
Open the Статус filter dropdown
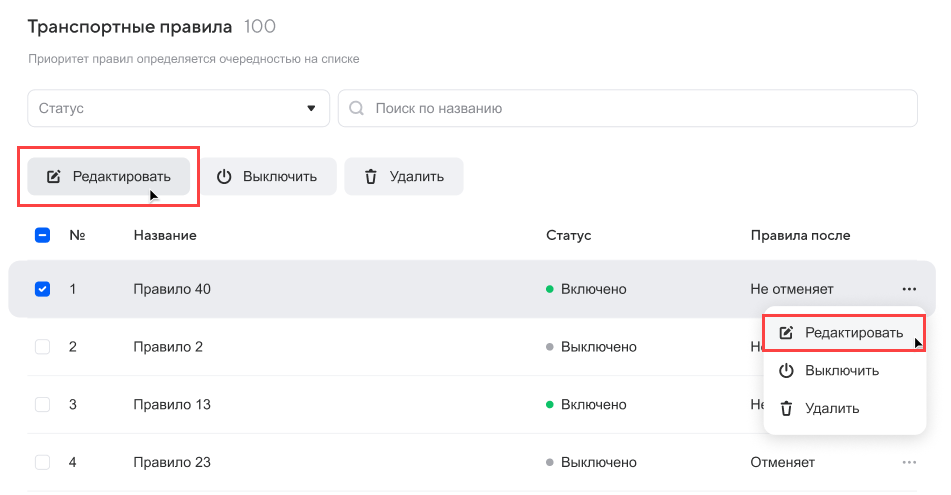170,108
